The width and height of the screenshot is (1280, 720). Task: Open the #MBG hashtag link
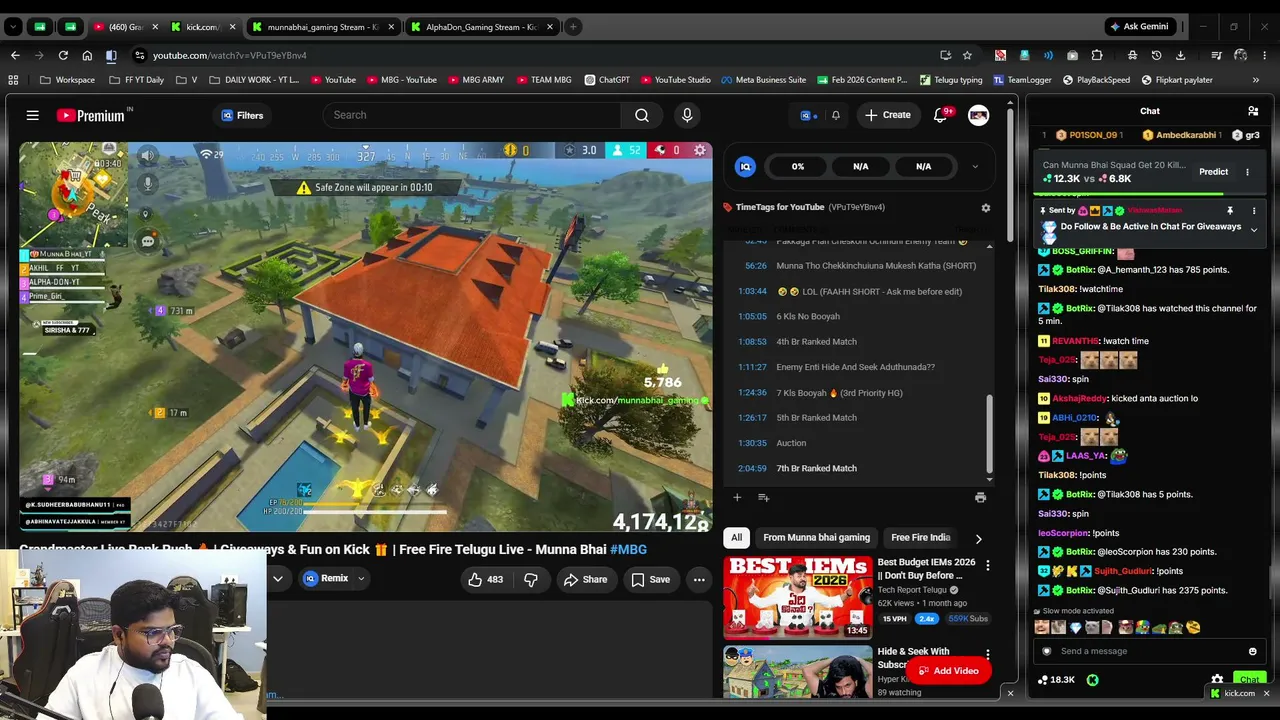tap(628, 549)
